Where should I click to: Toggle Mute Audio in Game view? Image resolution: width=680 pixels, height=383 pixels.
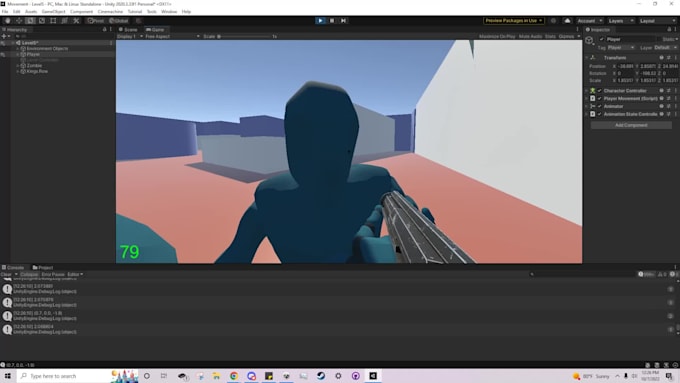coord(530,36)
